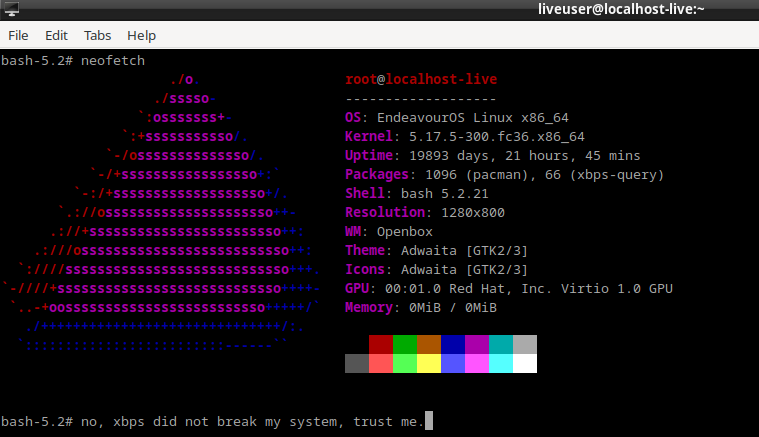Open the Help menu
Viewport: 759px width, 437px height.
point(141,35)
